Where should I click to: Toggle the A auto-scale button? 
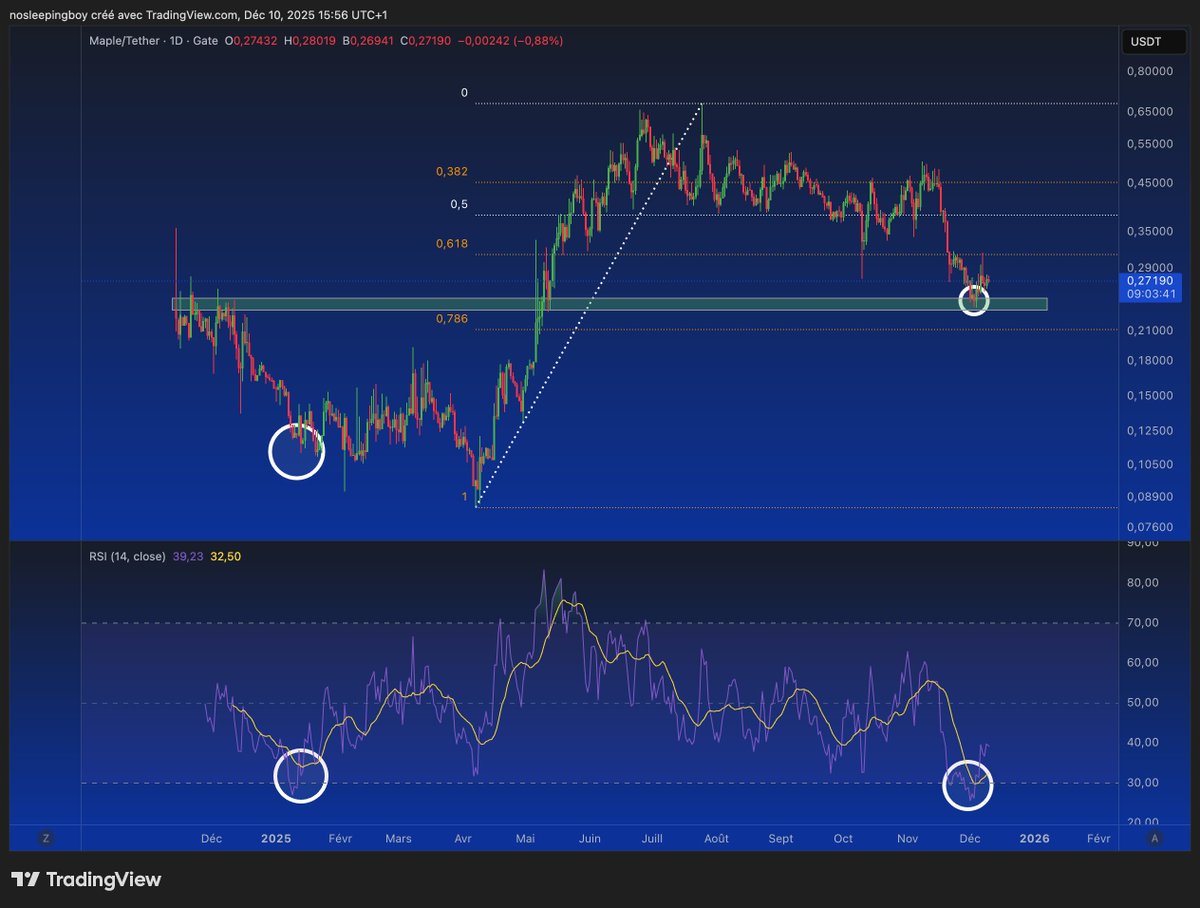coord(1155,838)
